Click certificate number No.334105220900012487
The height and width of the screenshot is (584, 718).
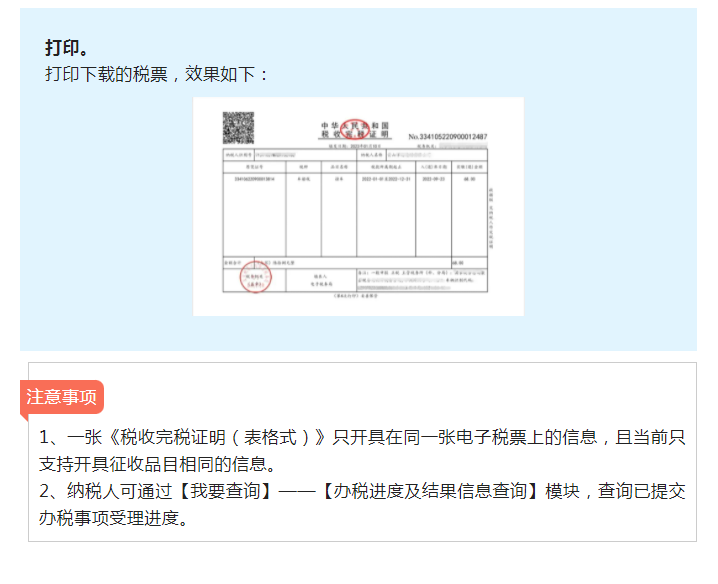click(x=447, y=136)
